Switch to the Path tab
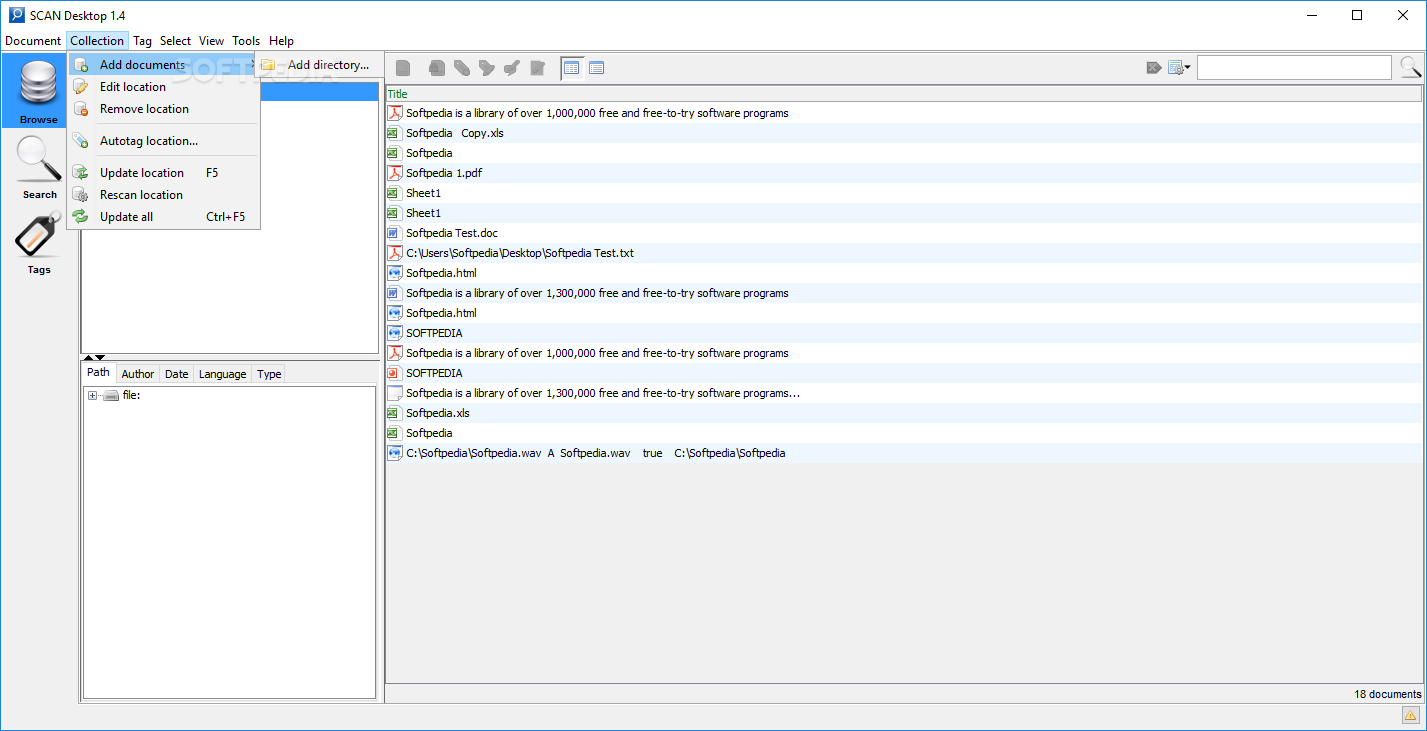The image size is (1427, 731). [x=98, y=373]
